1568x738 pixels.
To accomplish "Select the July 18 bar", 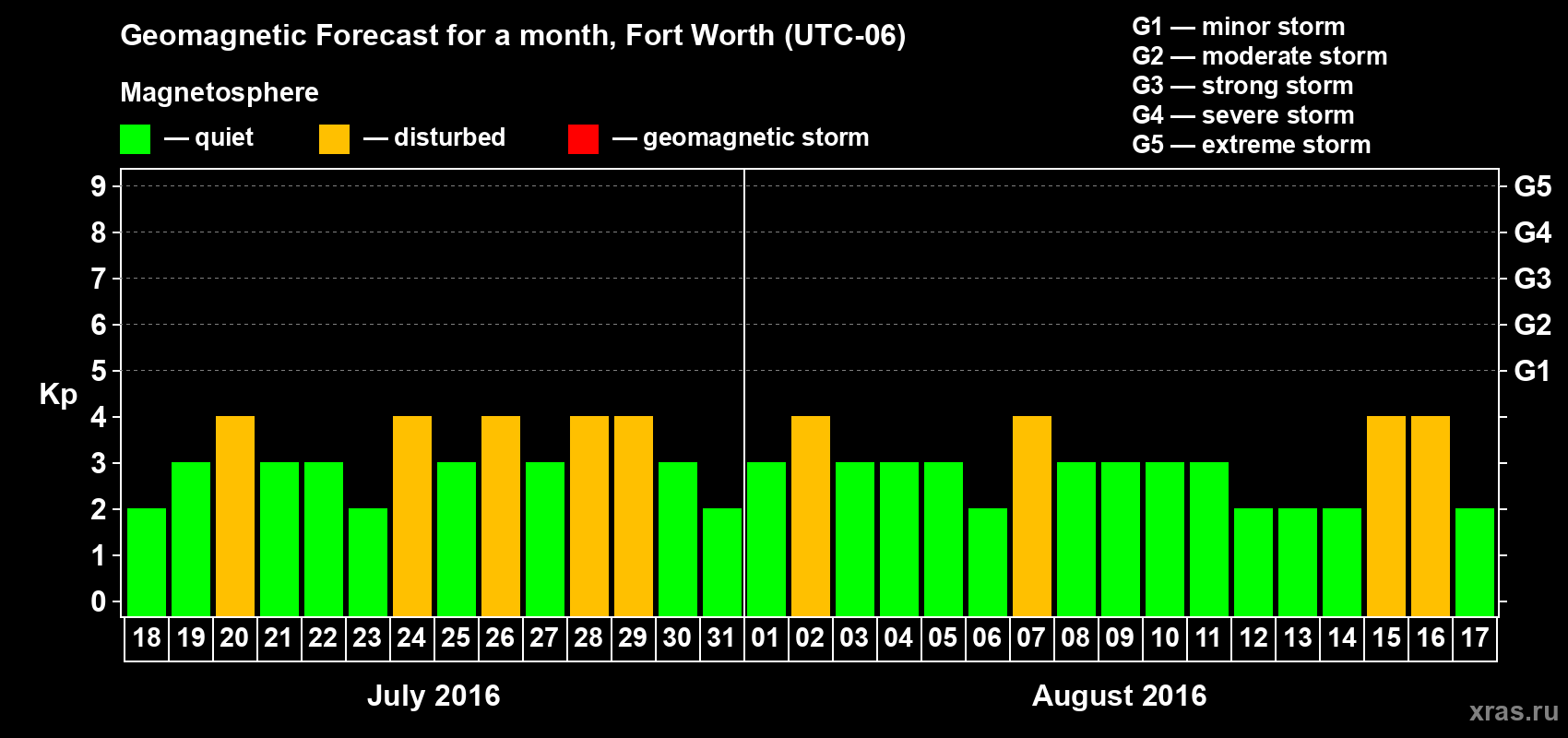I will tap(147, 562).
